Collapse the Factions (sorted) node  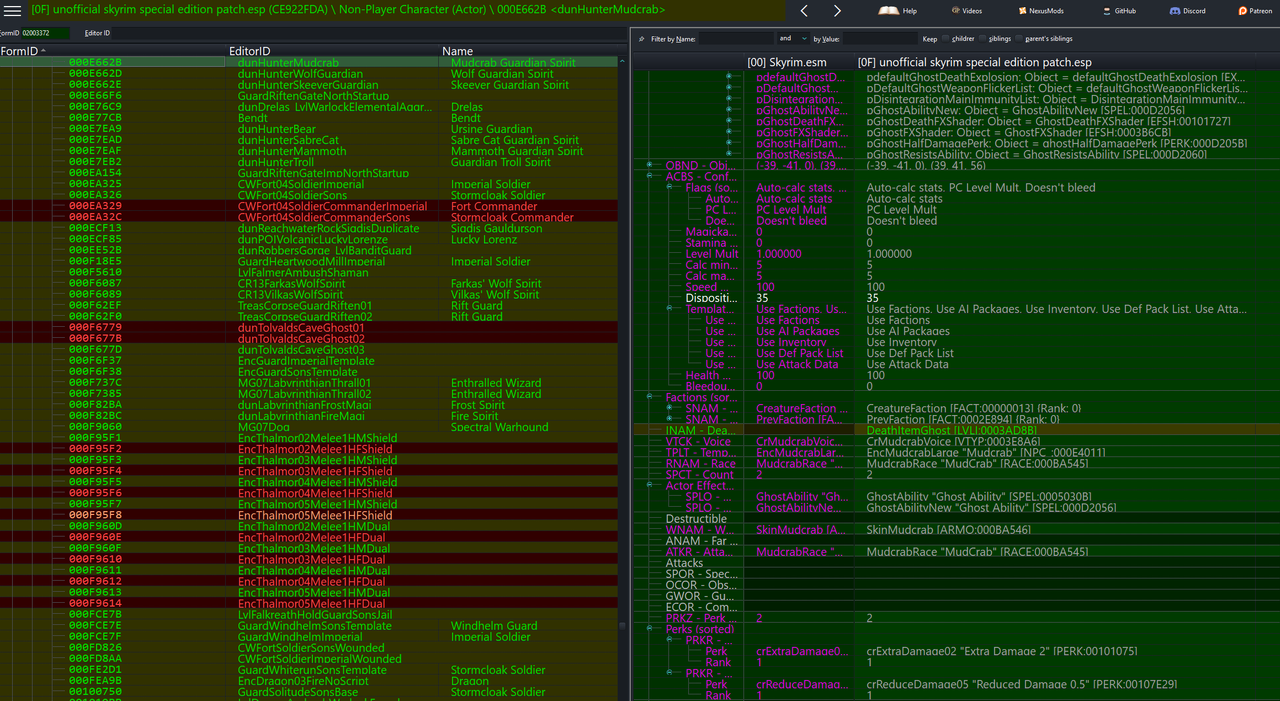tap(650, 397)
